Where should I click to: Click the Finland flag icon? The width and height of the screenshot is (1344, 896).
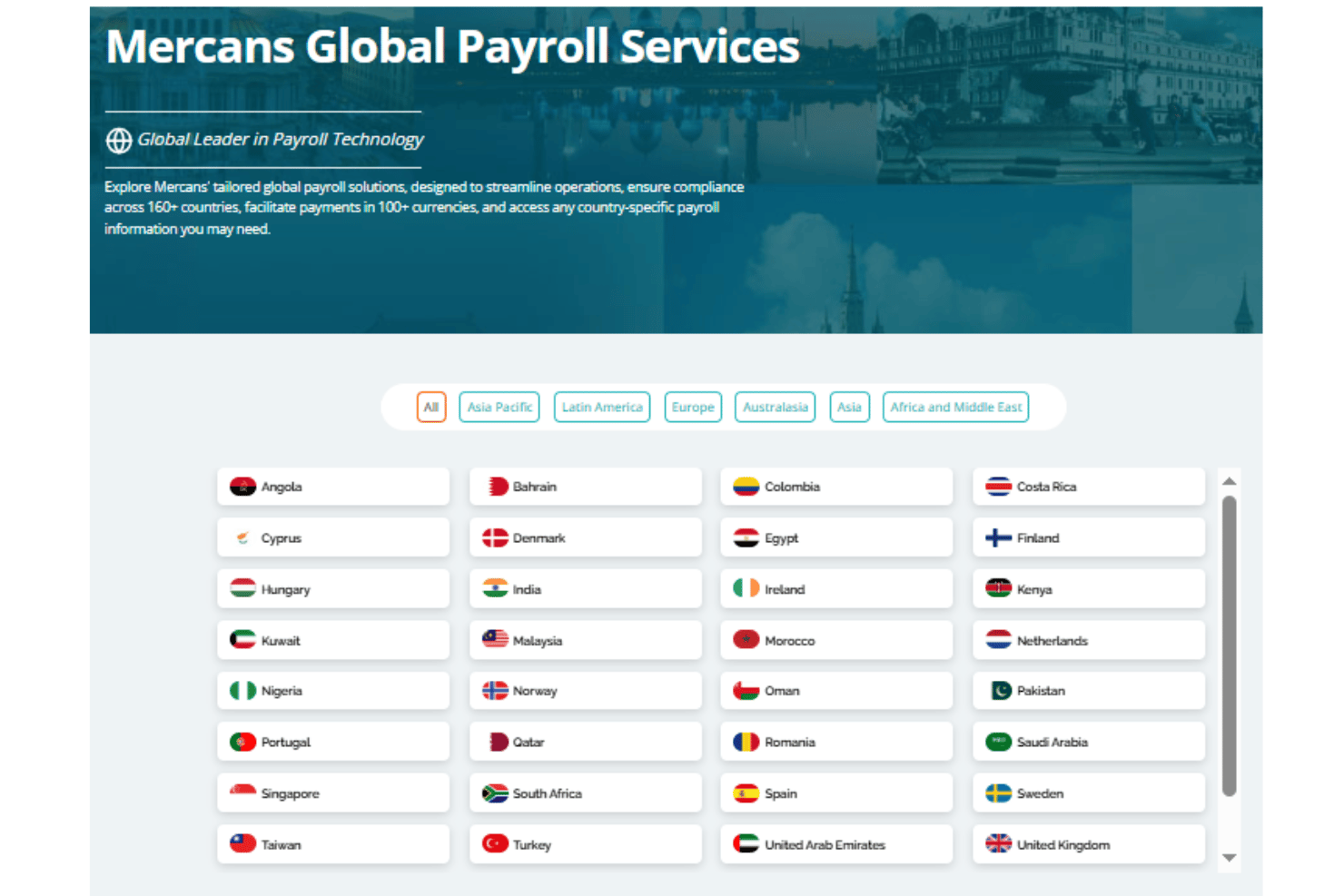pyautogui.click(x=998, y=538)
